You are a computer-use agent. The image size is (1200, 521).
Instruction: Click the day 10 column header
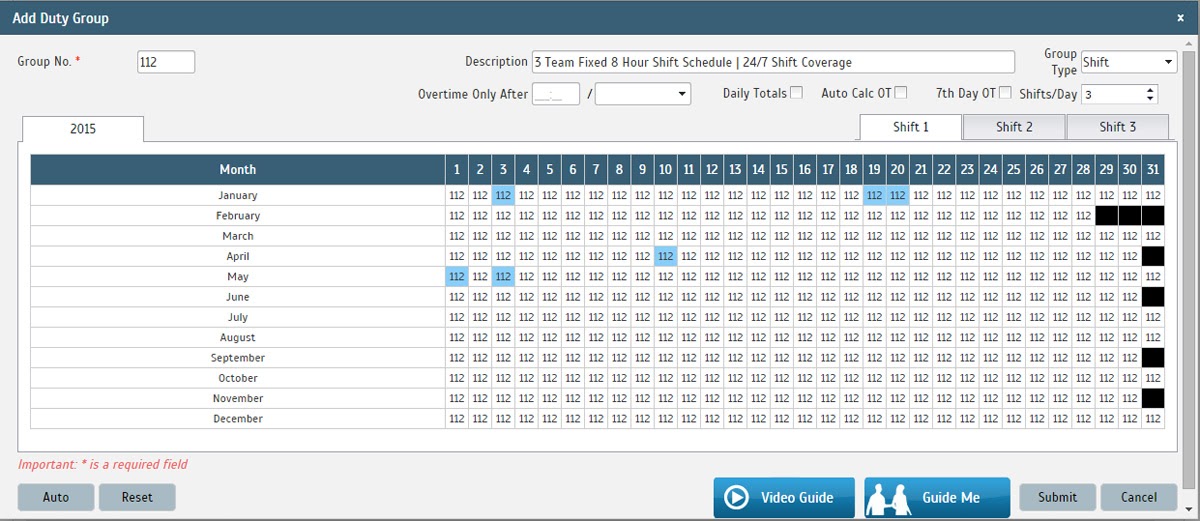665,170
